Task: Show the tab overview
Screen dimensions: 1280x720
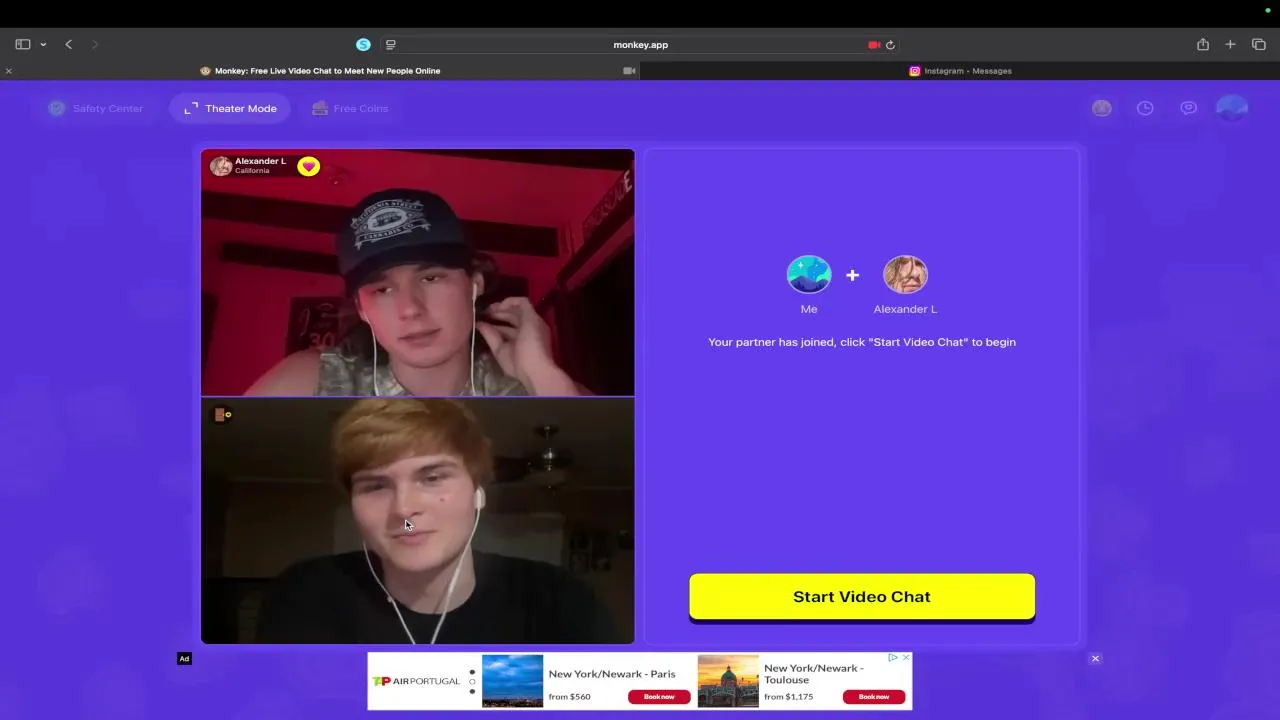Action: coord(1259,44)
